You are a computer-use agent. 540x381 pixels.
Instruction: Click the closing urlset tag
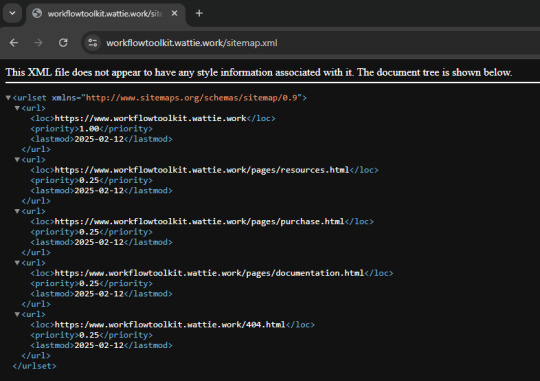pyautogui.click(x=34, y=366)
